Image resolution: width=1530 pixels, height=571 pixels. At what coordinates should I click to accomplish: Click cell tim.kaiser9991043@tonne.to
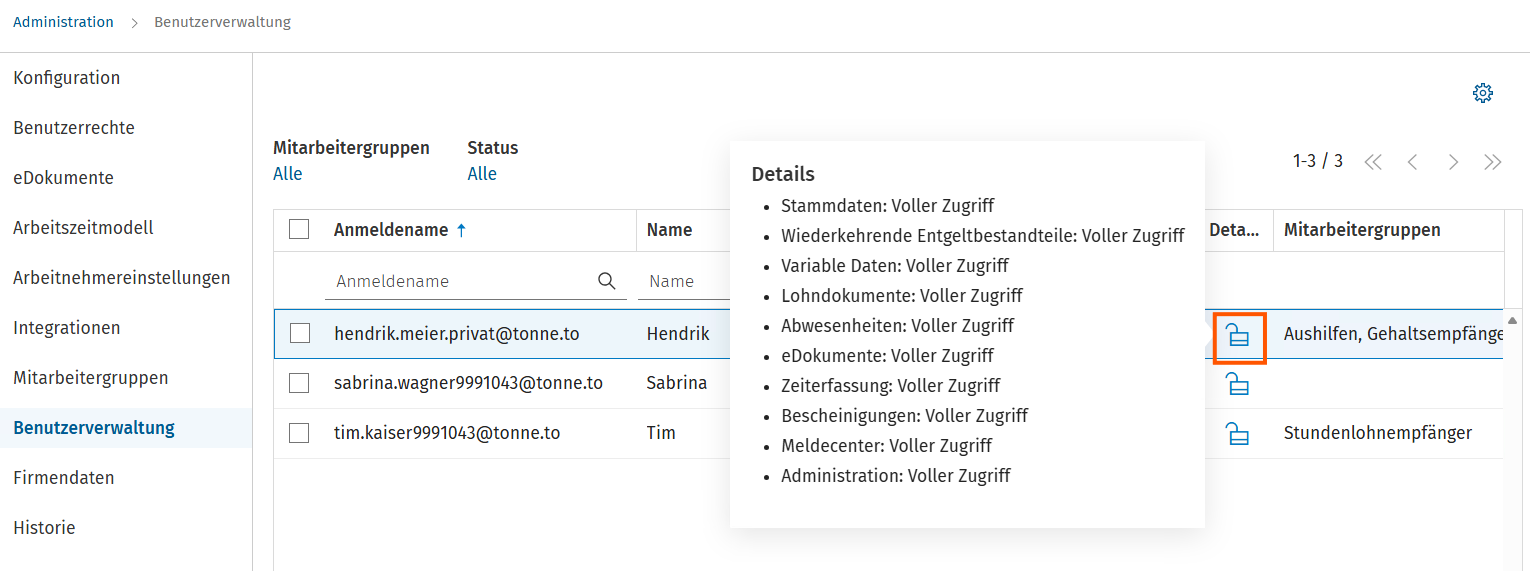[x=447, y=433]
